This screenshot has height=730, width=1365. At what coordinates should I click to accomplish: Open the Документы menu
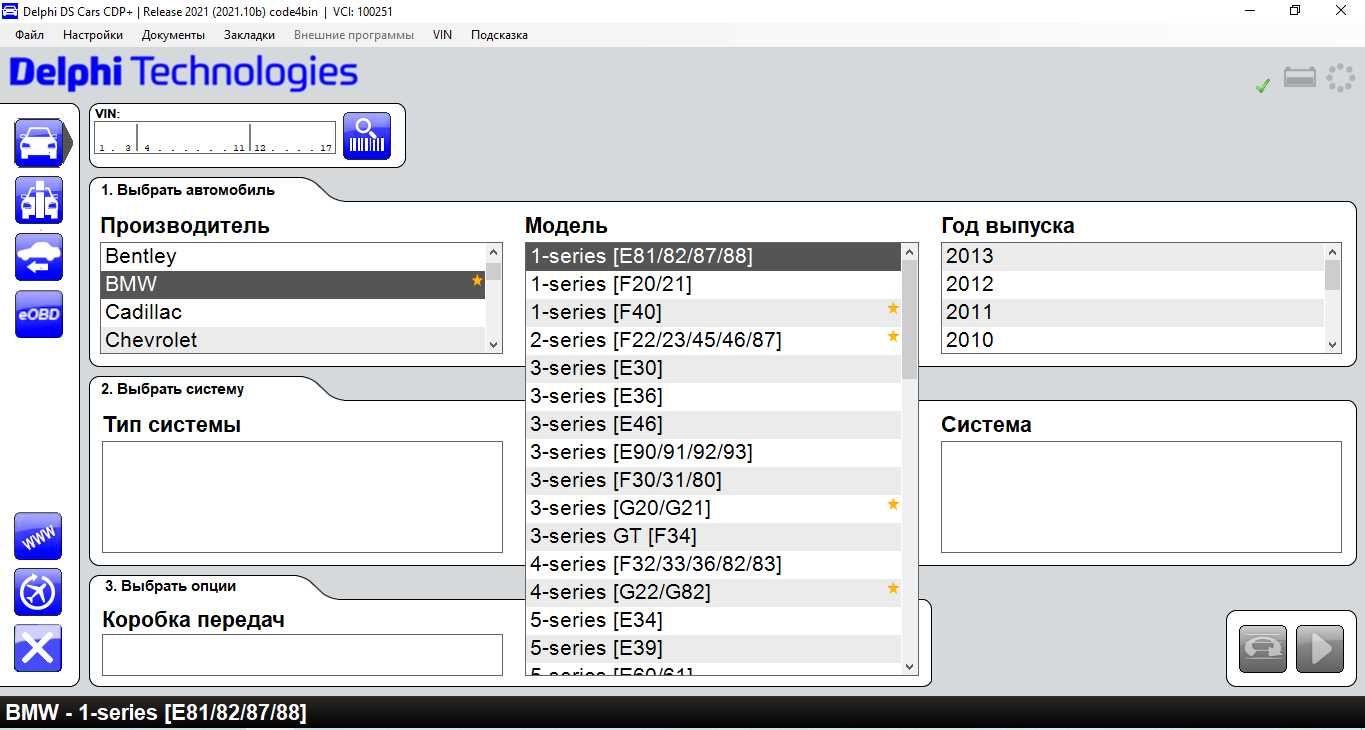pyautogui.click(x=173, y=35)
